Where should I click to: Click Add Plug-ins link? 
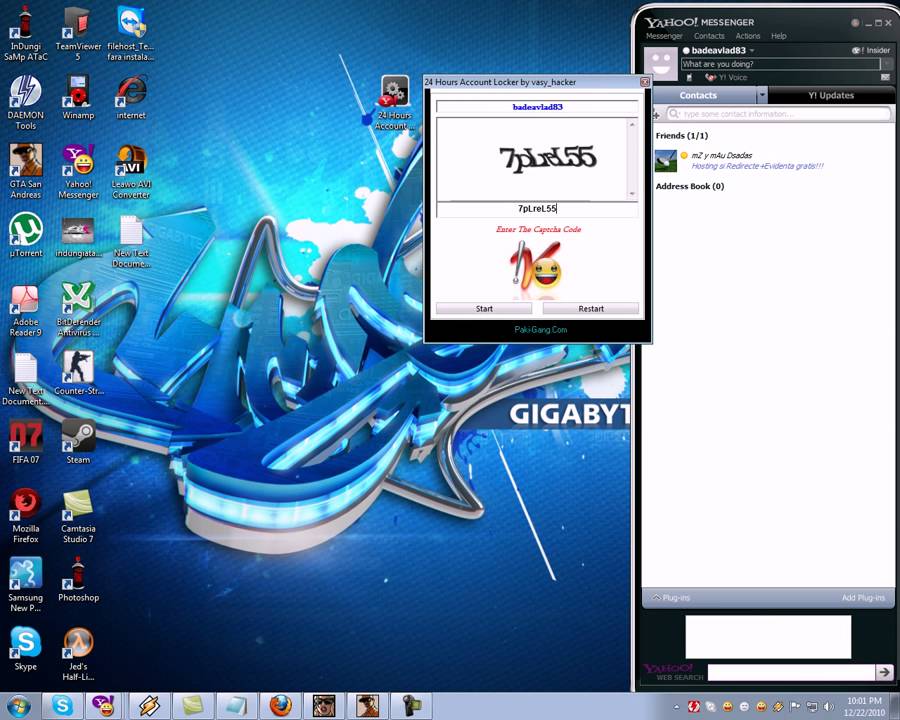click(863, 598)
